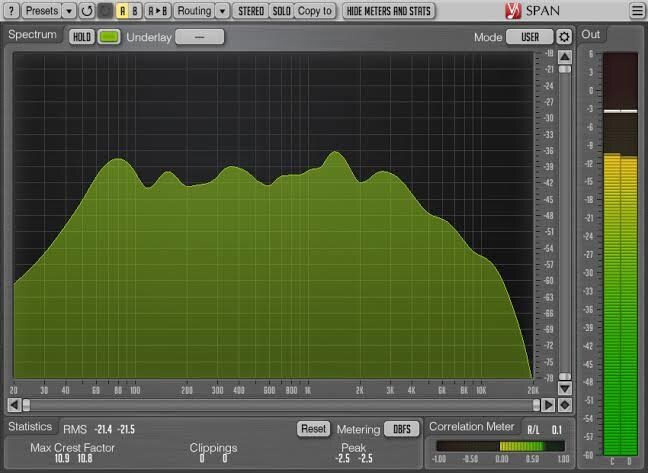Open the Presets menu
Image resolution: width=648 pixels, height=473 pixels.
coord(41,11)
